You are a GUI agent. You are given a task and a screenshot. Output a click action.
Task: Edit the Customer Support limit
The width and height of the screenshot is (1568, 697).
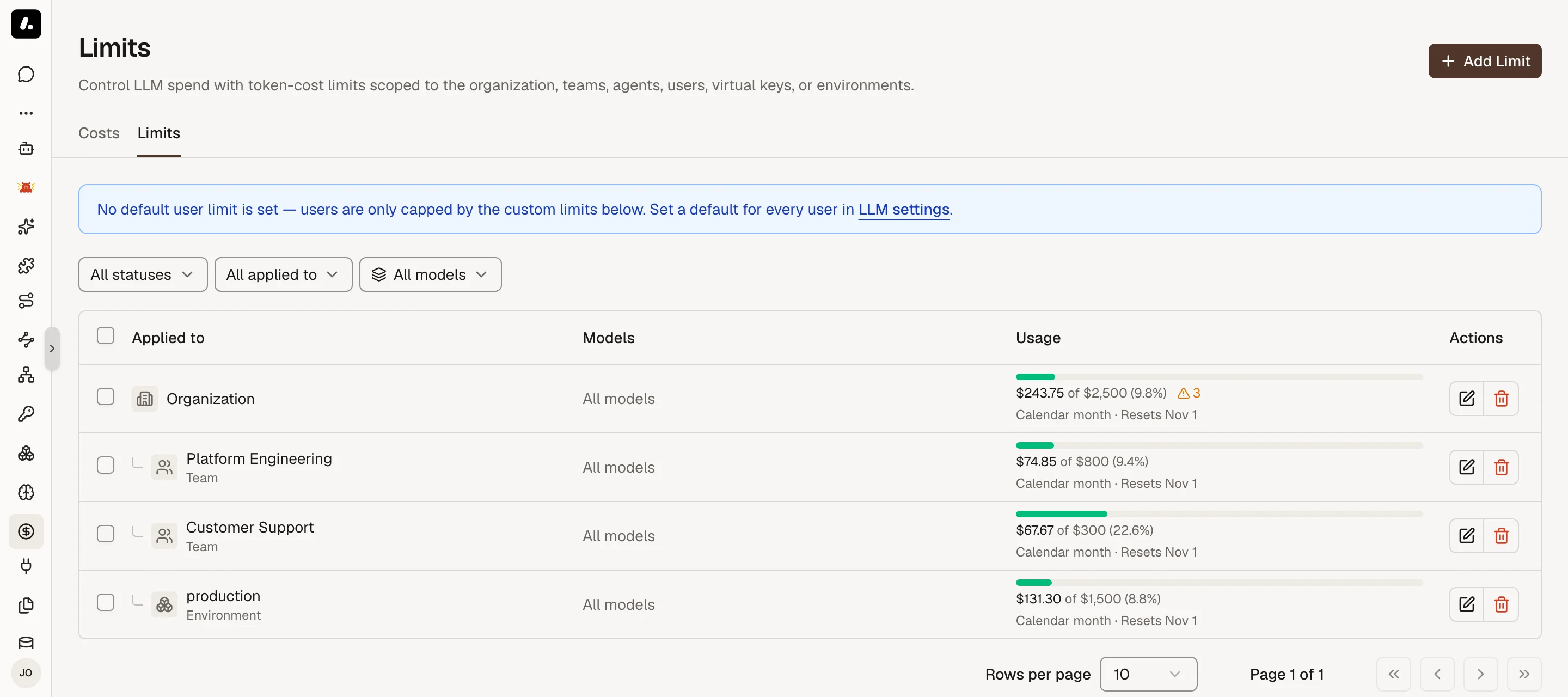[1466, 536]
